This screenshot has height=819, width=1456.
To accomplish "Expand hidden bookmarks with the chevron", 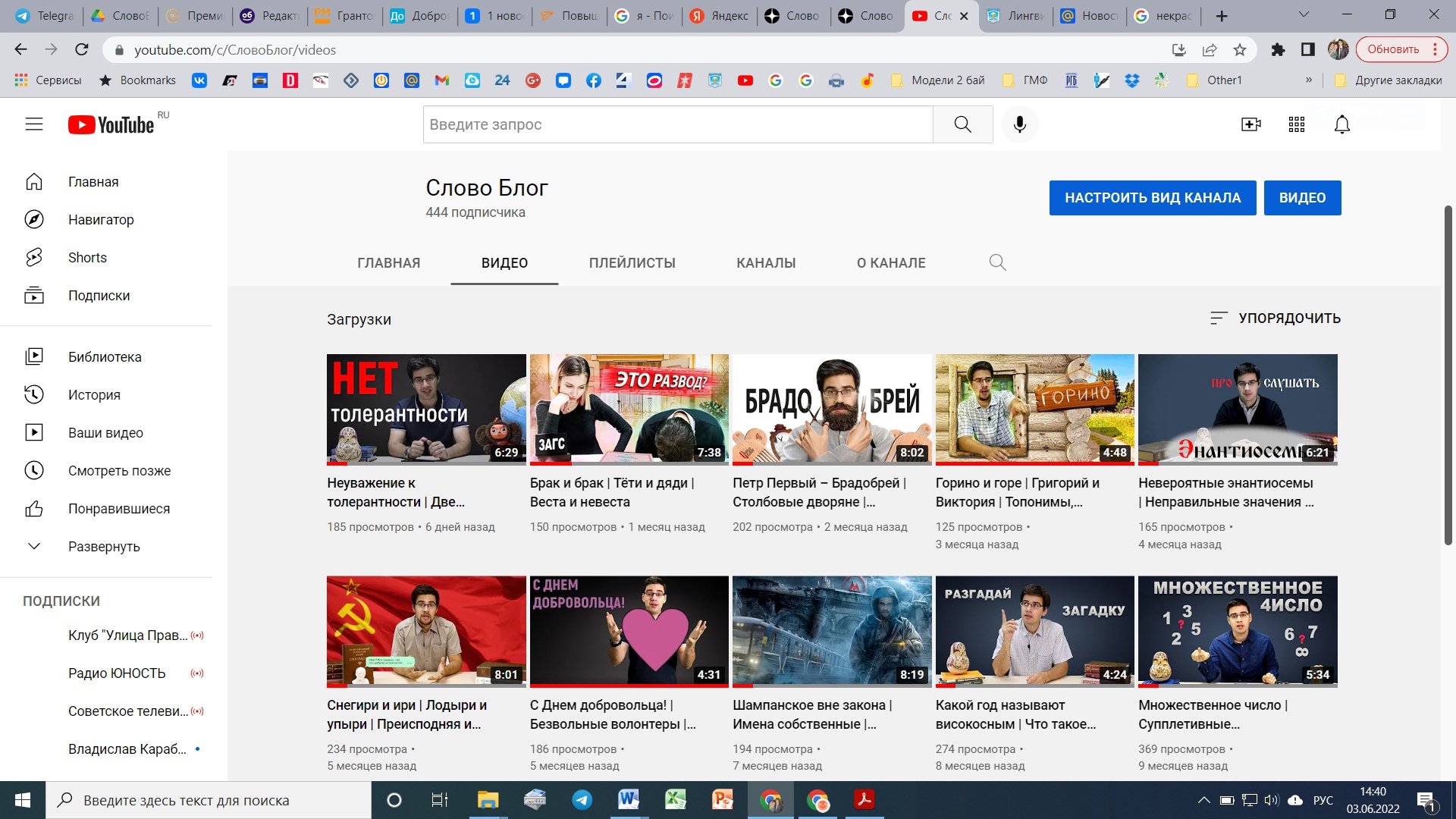I will coord(1309,80).
